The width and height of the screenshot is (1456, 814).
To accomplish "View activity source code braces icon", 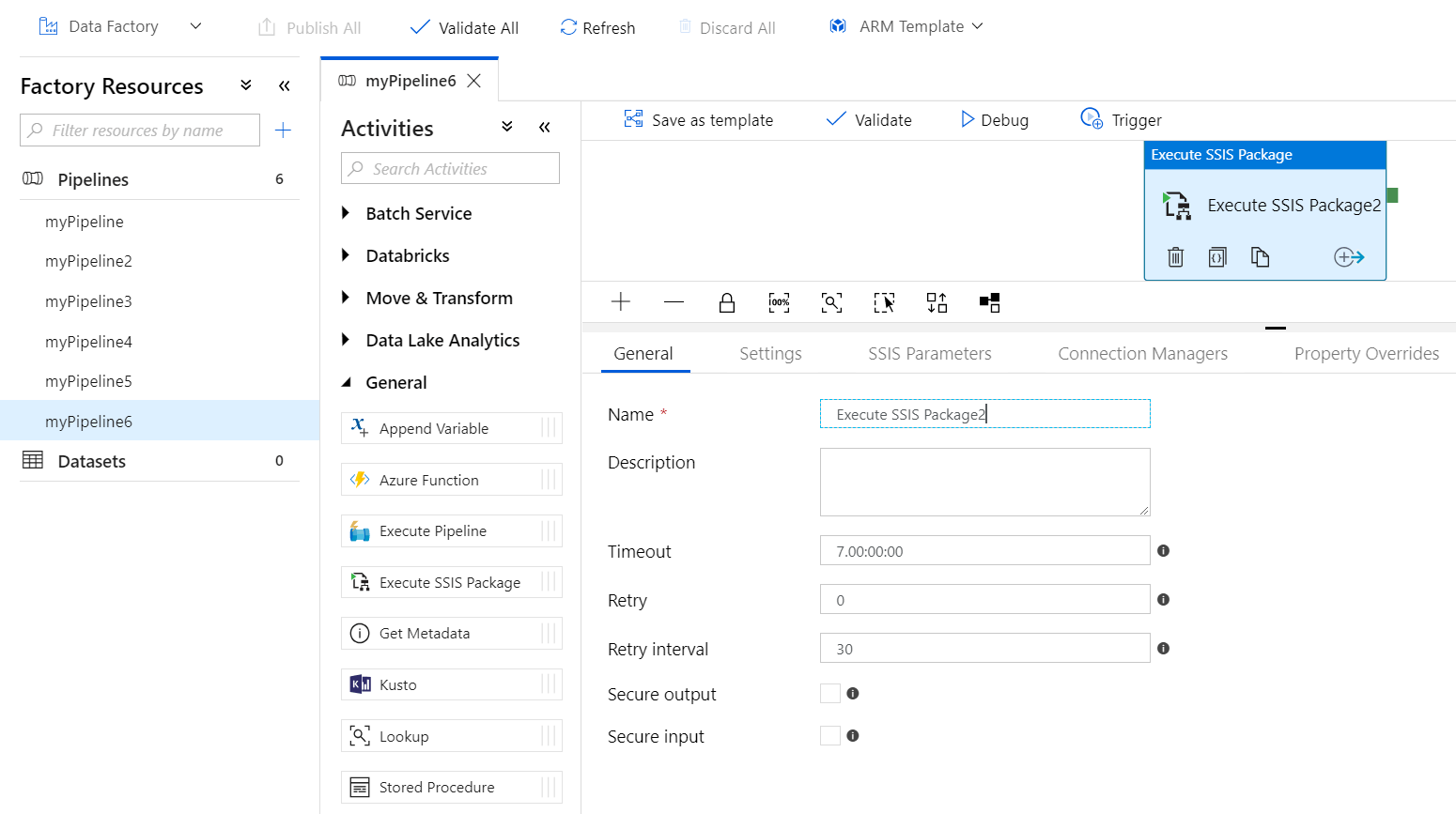I will pos(1217,257).
